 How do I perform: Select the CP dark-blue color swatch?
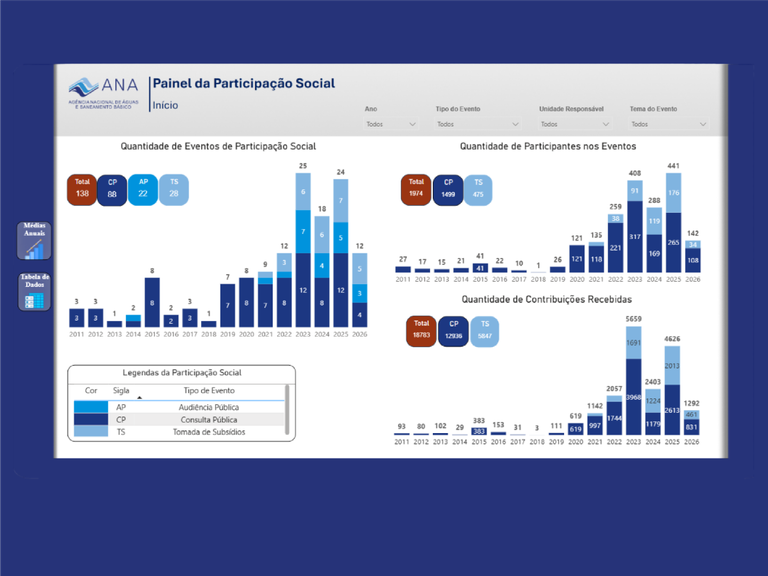tap(91, 419)
